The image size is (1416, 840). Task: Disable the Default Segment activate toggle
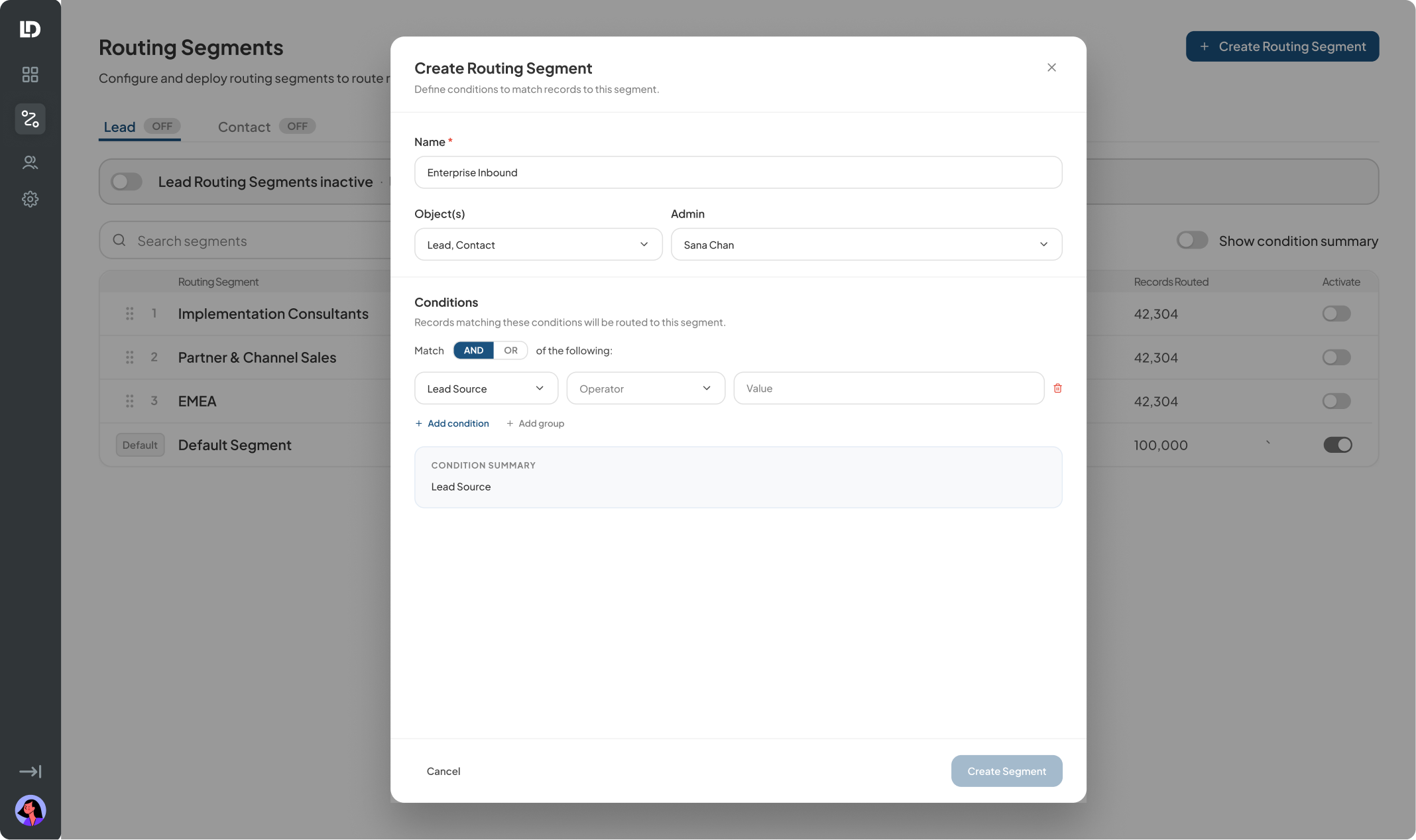[1337, 445]
